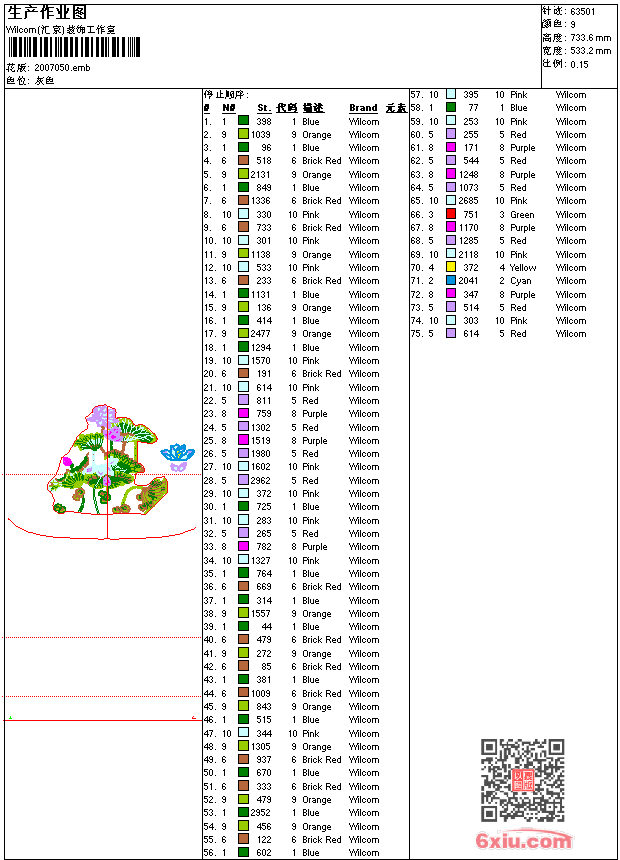This screenshot has height=860, width=620.
Task: Click the N# column header
Action: [229, 108]
